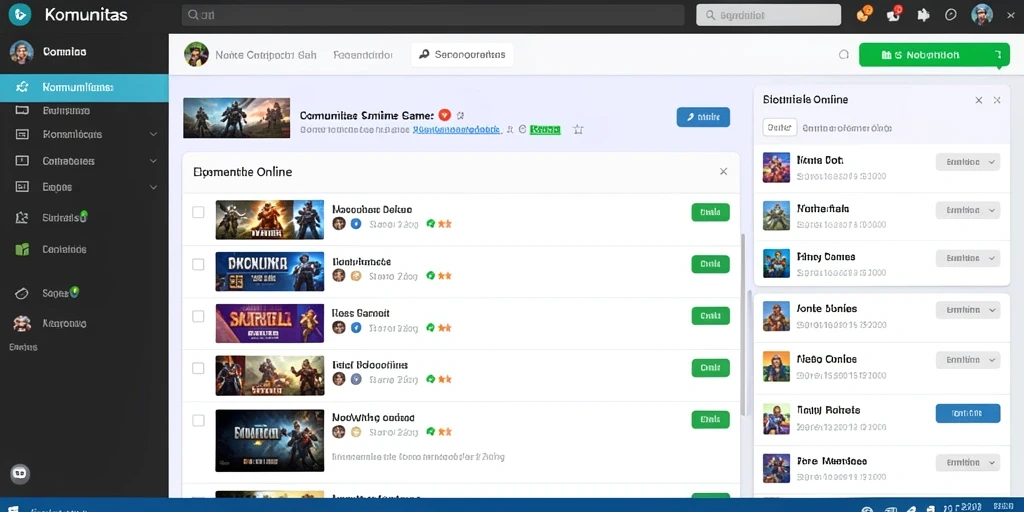This screenshot has height=512, width=1024.
Task: Click the red heart icon beside community title
Action: tap(445, 115)
